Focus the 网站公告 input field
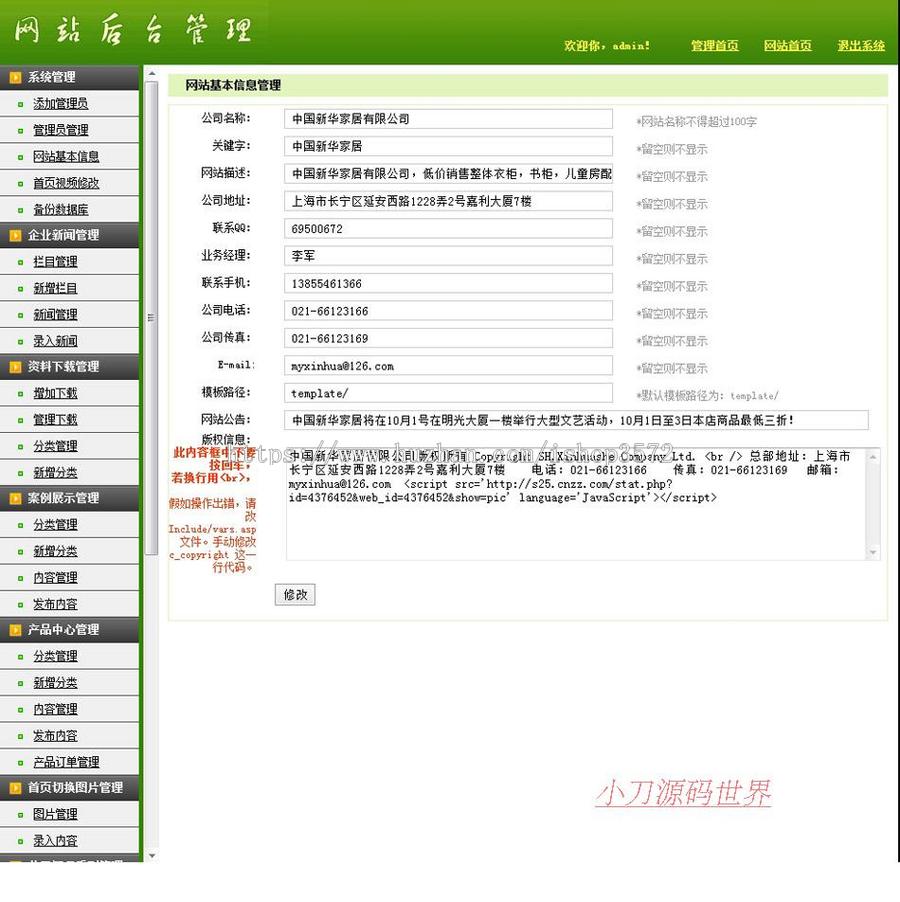Image resolution: width=900 pixels, height=902 pixels. 576,421
